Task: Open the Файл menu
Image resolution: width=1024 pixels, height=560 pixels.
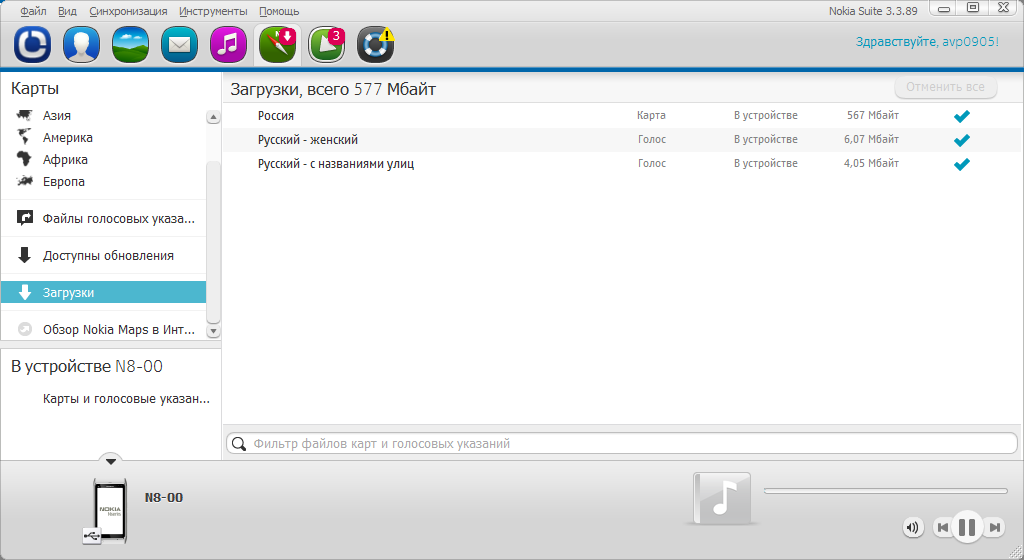Action: click(33, 11)
